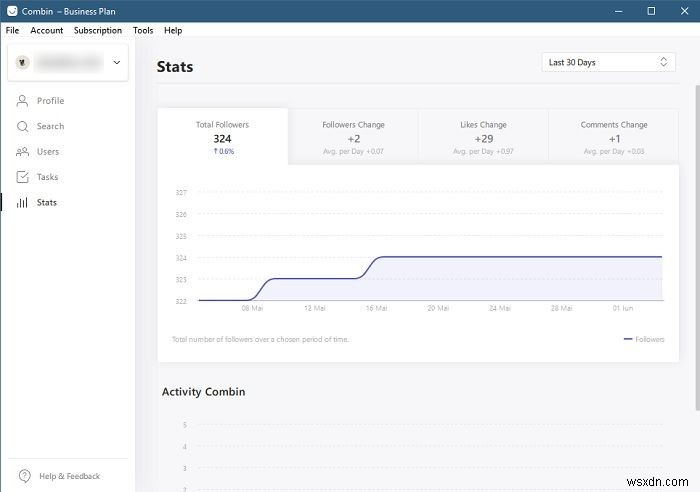This screenshot has height=492, width=700.
Task: Toggle the Followers legend entry in chart
Action: click(644, 340)
